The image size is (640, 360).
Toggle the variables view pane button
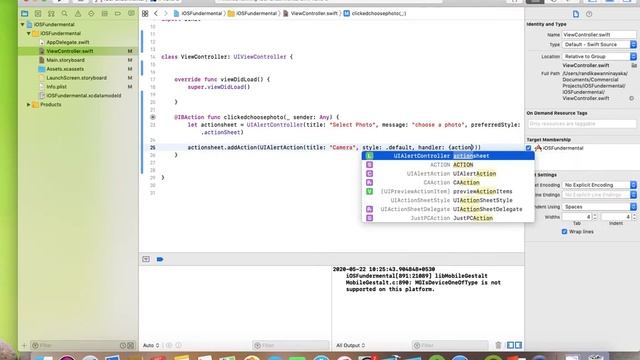point(510,345)
